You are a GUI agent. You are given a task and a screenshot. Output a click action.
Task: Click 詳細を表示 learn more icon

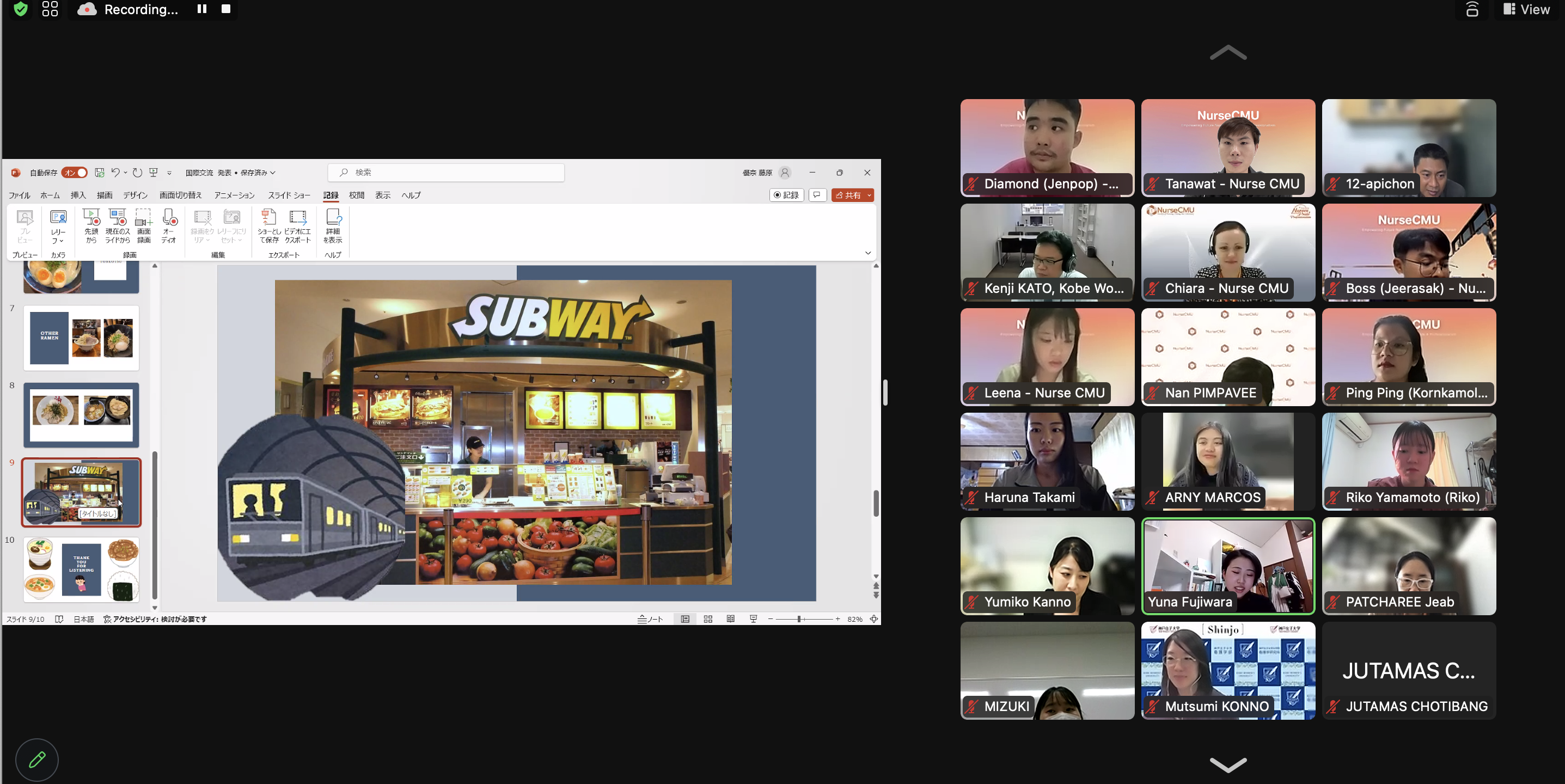(x=333, y=226)
